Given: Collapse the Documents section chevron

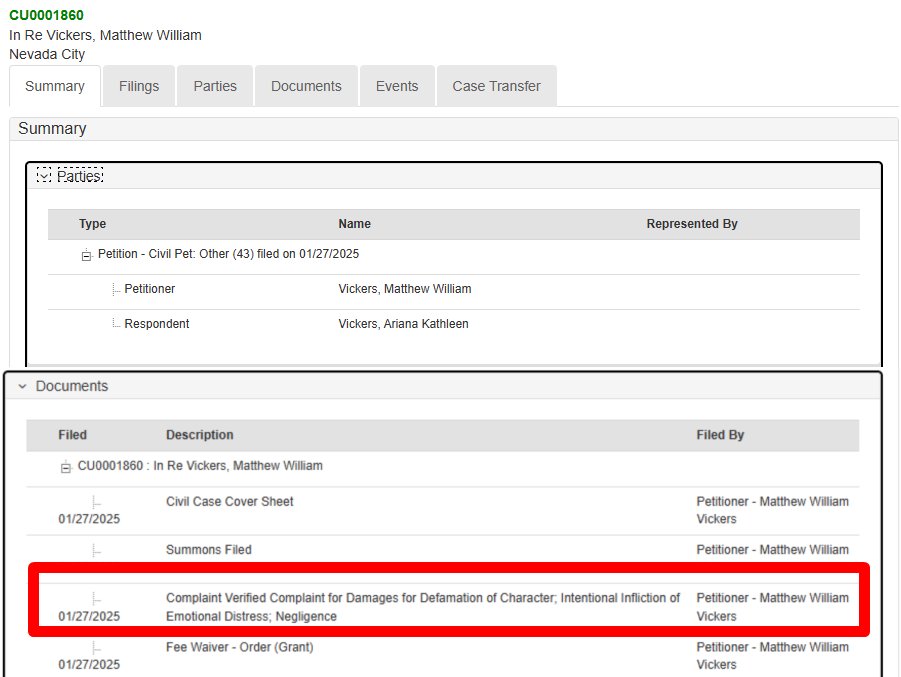Looking at the screenshot, I should pos(22,386).
